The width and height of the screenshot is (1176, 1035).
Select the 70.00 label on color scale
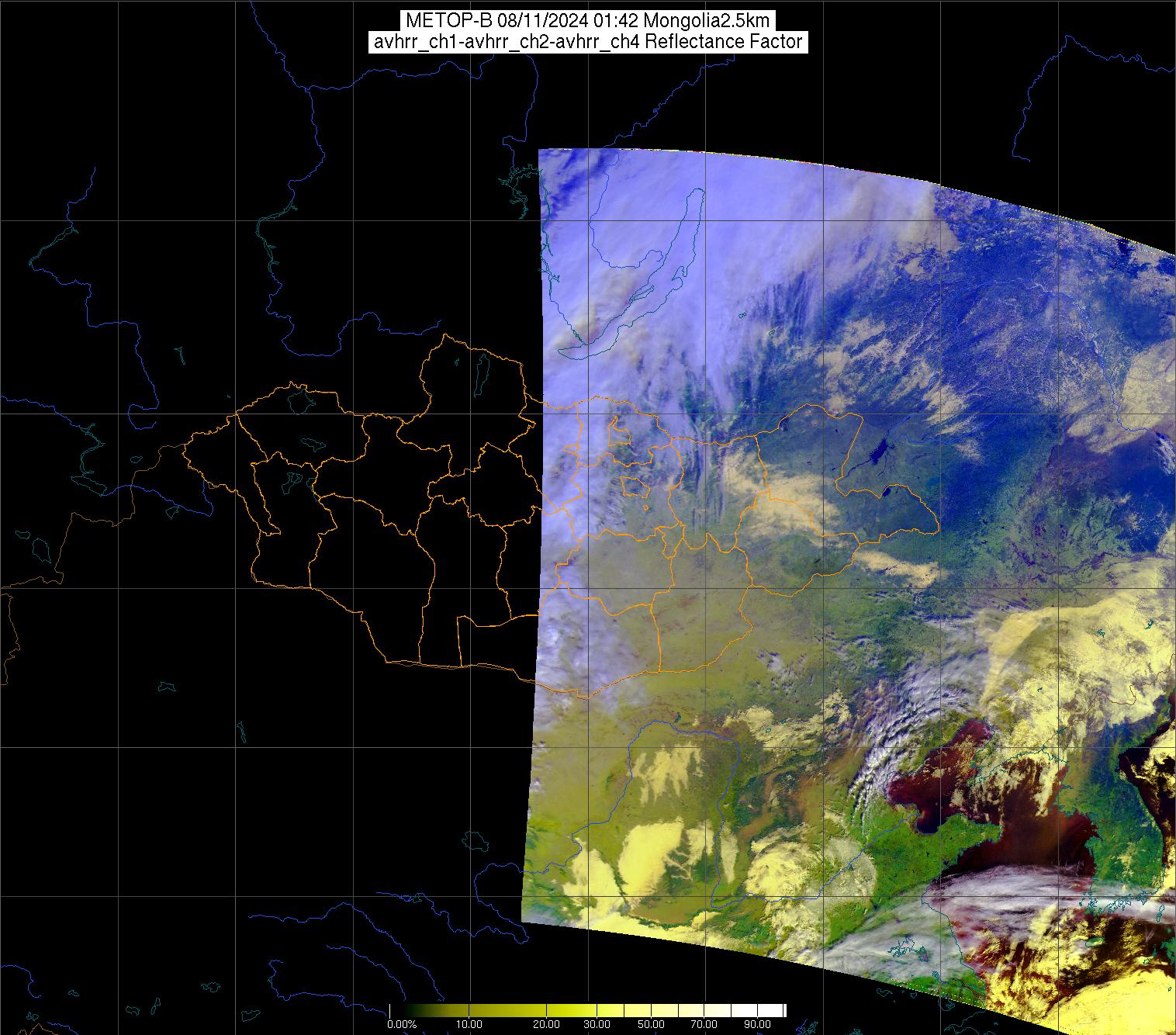pos(705,1026)
